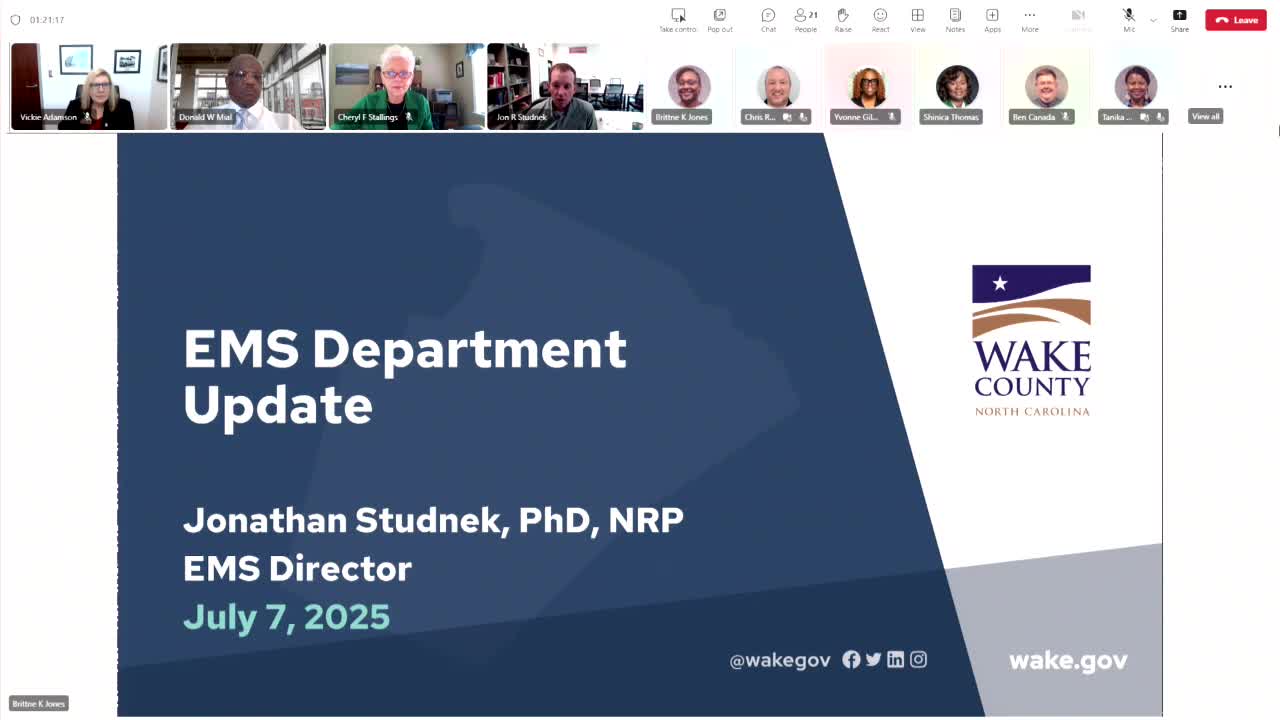Click View all participants button
The width and height of the screenshot is (1280, 720).
(x=1205, y=116)
